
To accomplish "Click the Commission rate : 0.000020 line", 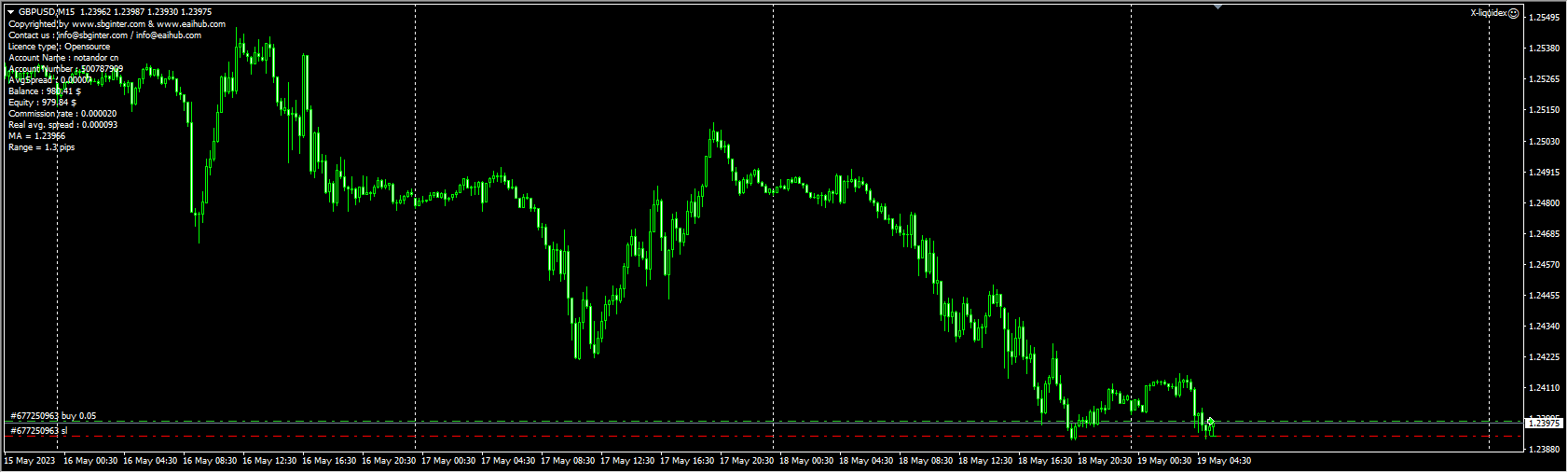I will click(62, 114).
